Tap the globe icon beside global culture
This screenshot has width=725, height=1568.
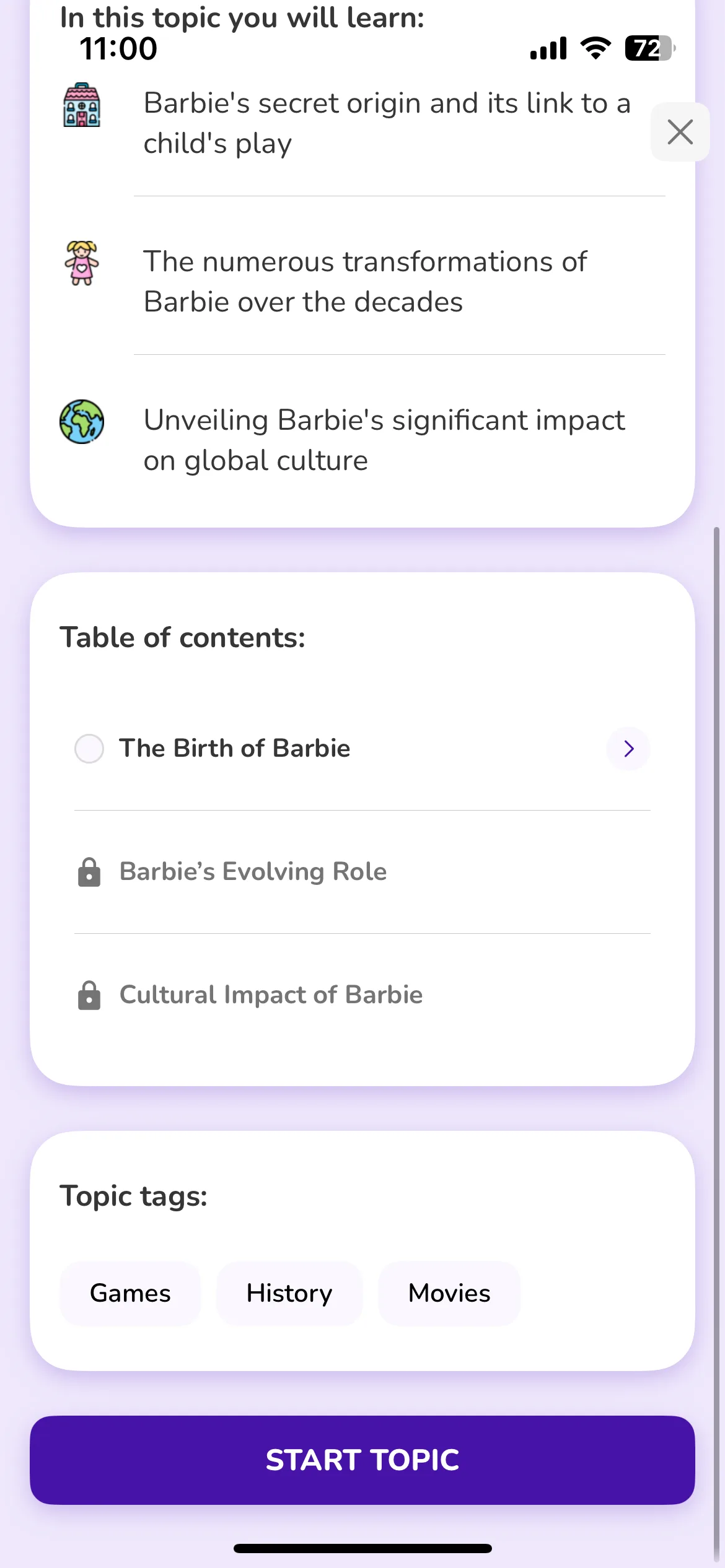pyautogui.click(x=82, y=422)
